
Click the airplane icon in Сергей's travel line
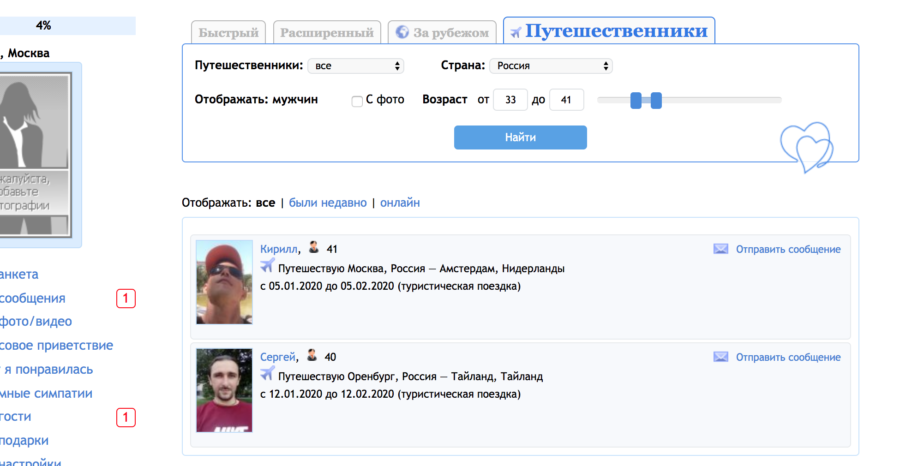tap(267, 374)
